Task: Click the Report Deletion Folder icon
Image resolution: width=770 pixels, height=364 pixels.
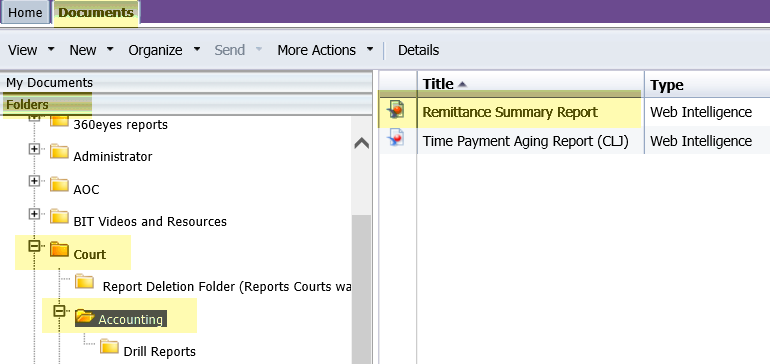Action: [x=84, y=281]
